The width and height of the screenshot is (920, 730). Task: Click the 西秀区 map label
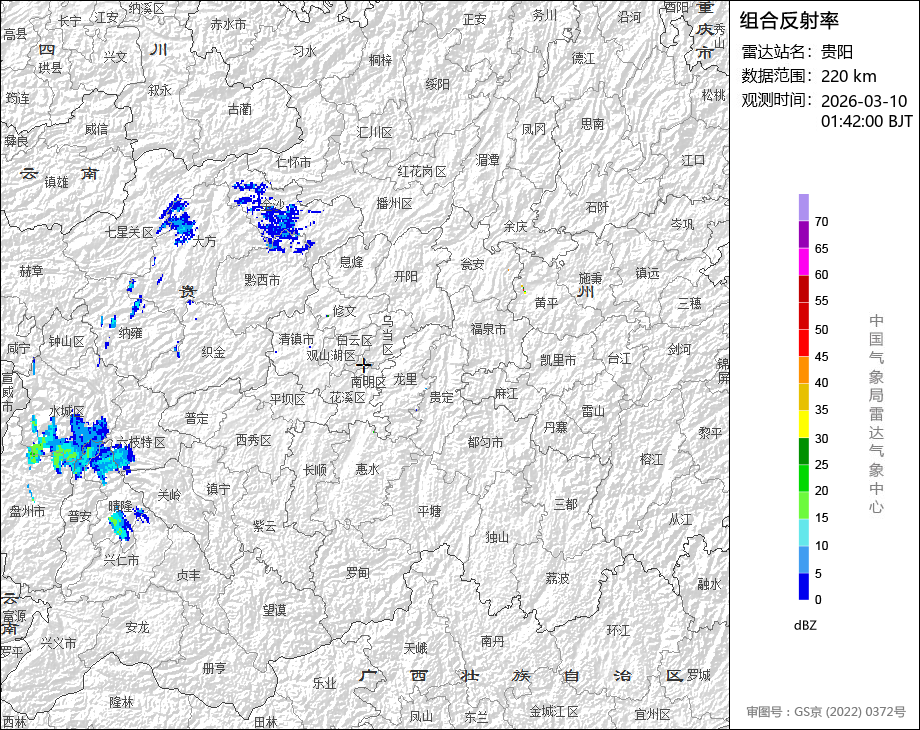[253, 440]
